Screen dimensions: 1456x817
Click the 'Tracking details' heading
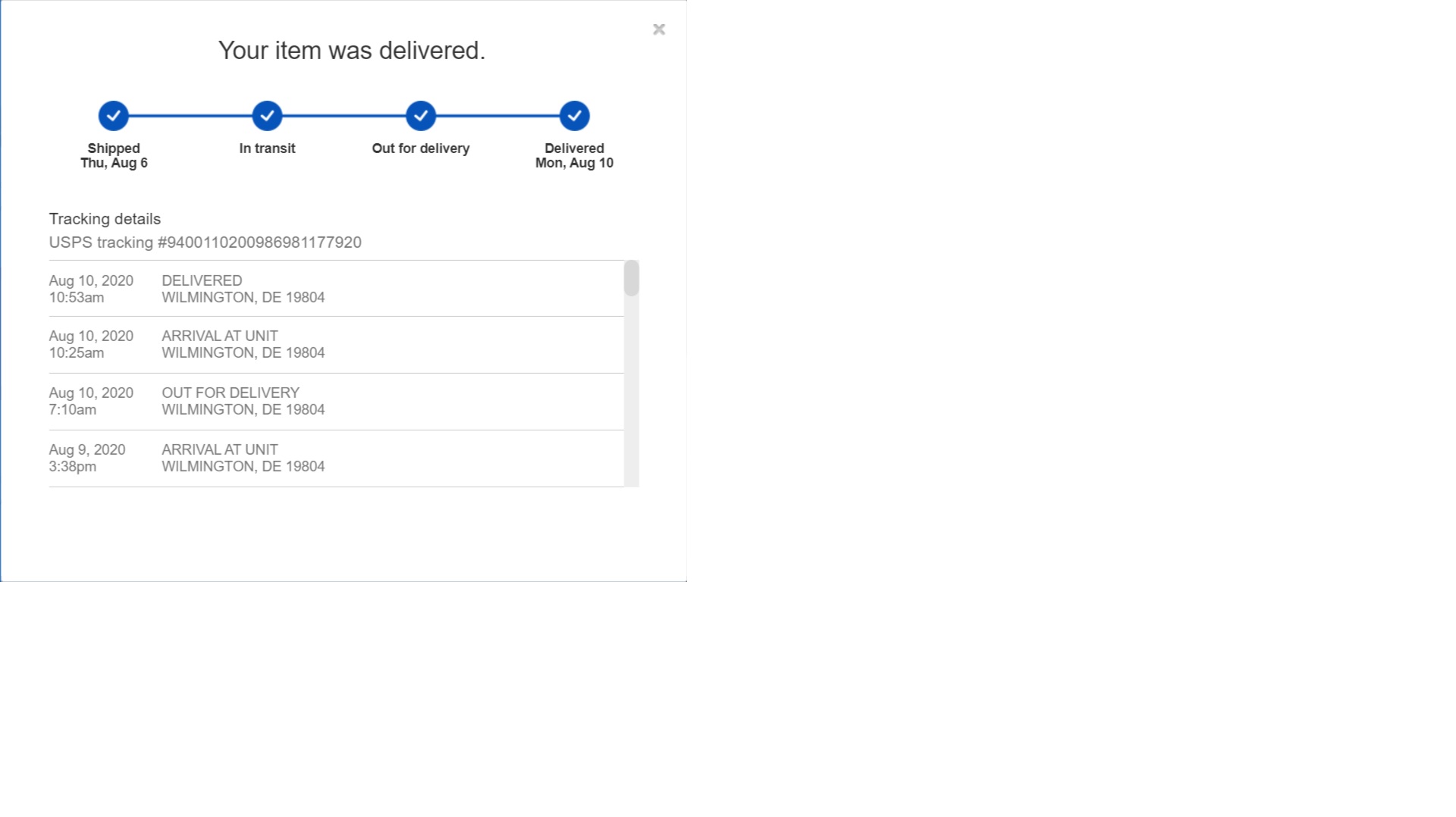tap(105, 219)
